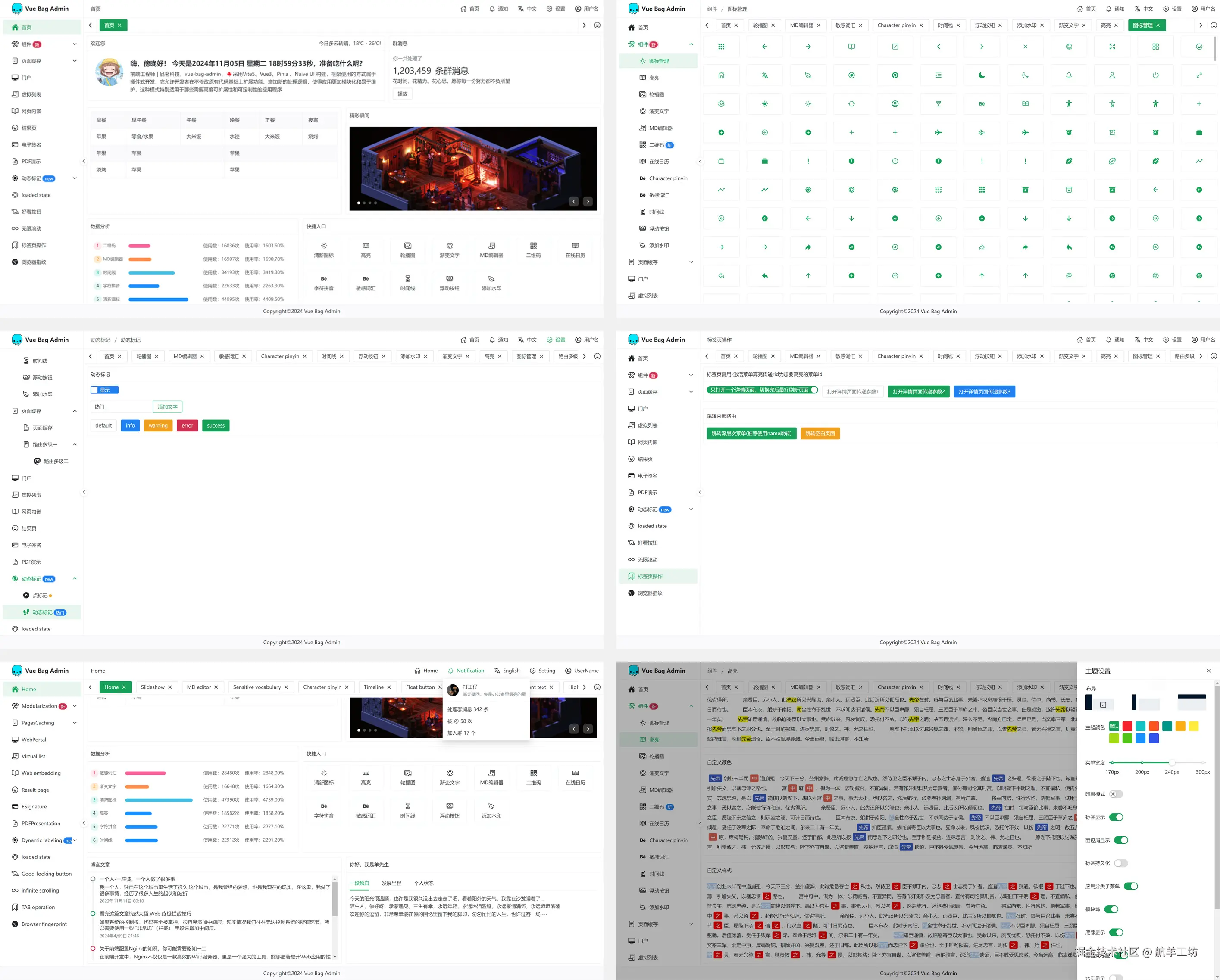The image size is (1220, 980).
Task: Click the Notification bell in English header
Action: 451,671
